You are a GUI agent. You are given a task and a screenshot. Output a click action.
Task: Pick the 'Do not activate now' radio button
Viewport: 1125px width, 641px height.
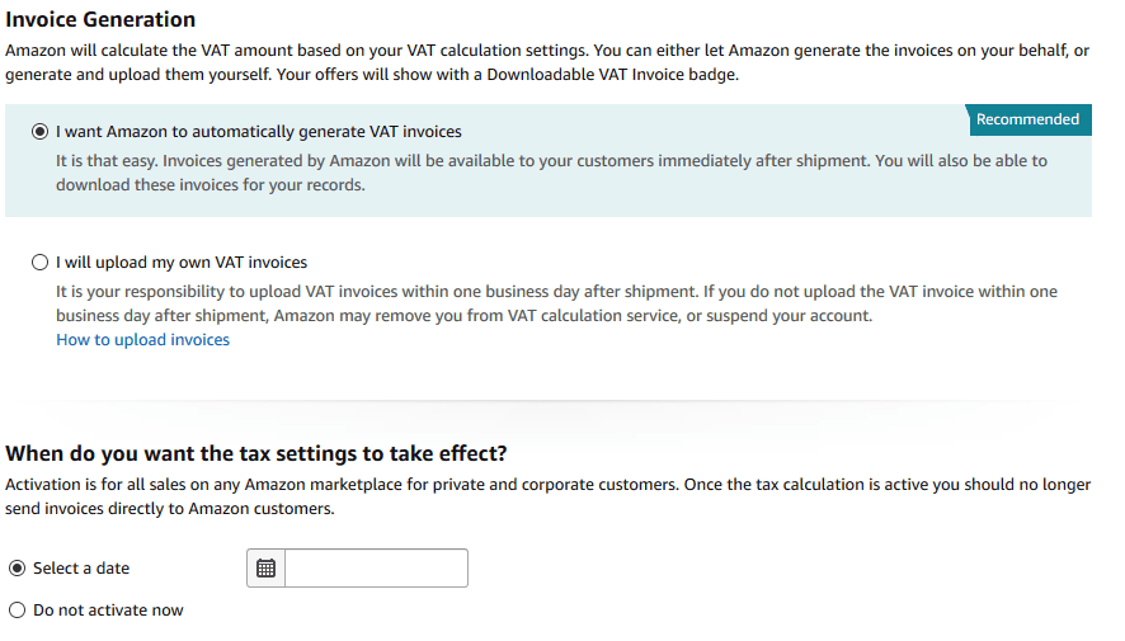click(x=17, y=610)
